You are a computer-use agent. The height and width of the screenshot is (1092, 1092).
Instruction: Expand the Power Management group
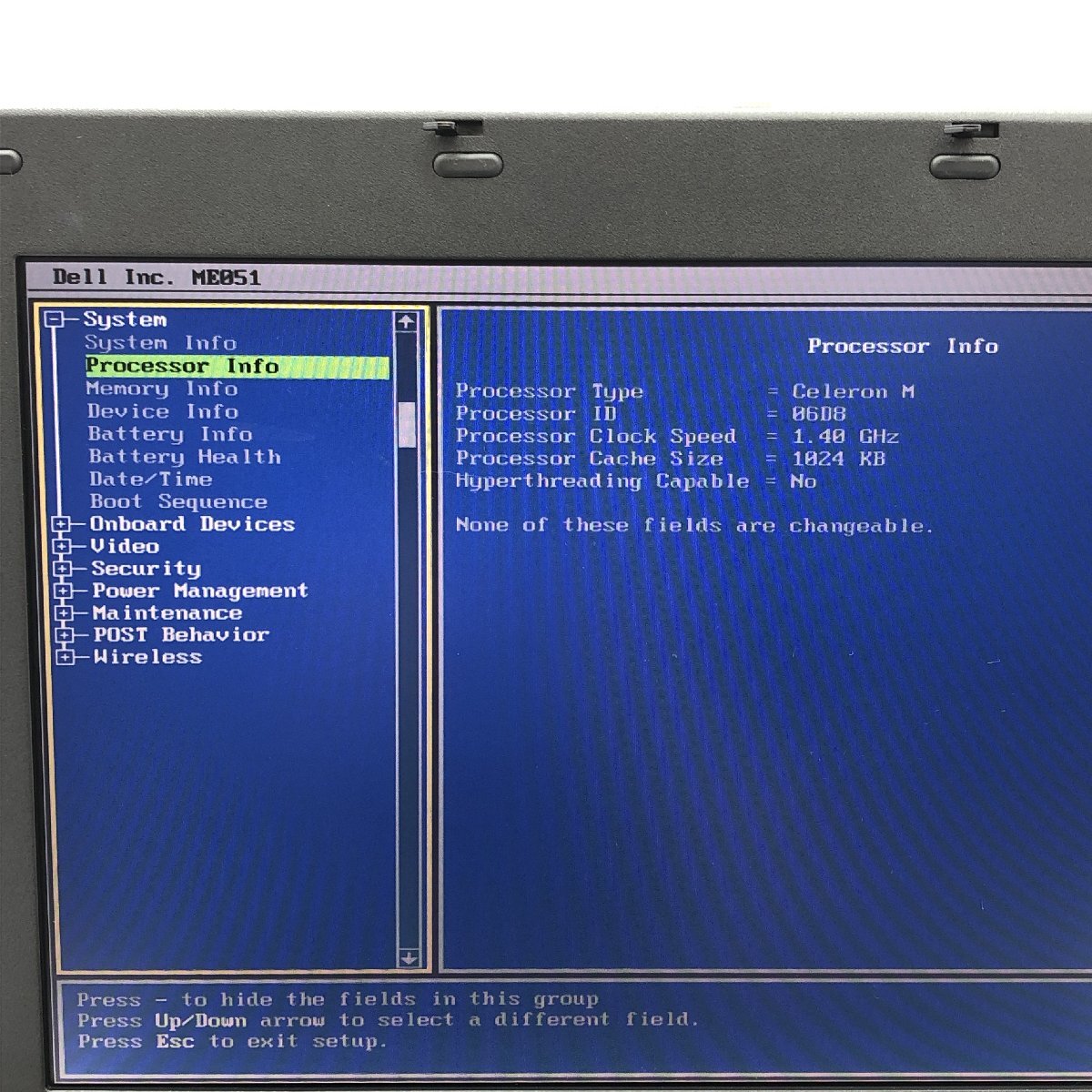(63, 591)
